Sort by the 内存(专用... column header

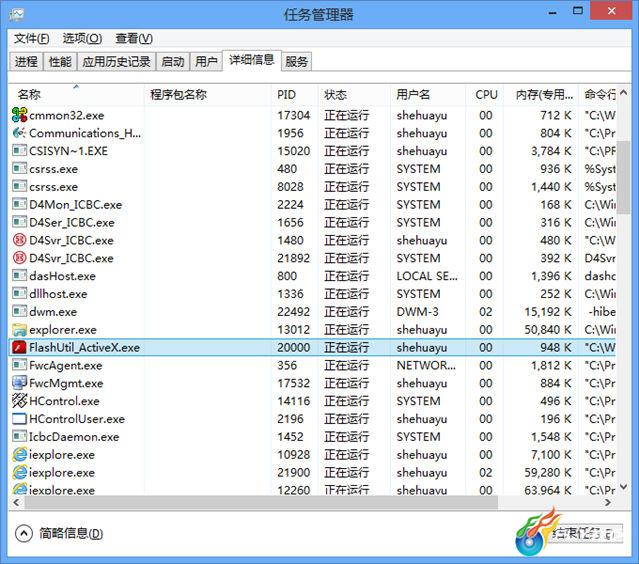pos(541,95)
